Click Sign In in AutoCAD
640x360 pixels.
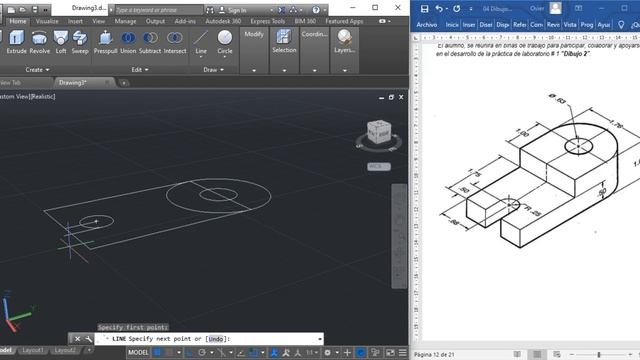[x=237, y=10]
